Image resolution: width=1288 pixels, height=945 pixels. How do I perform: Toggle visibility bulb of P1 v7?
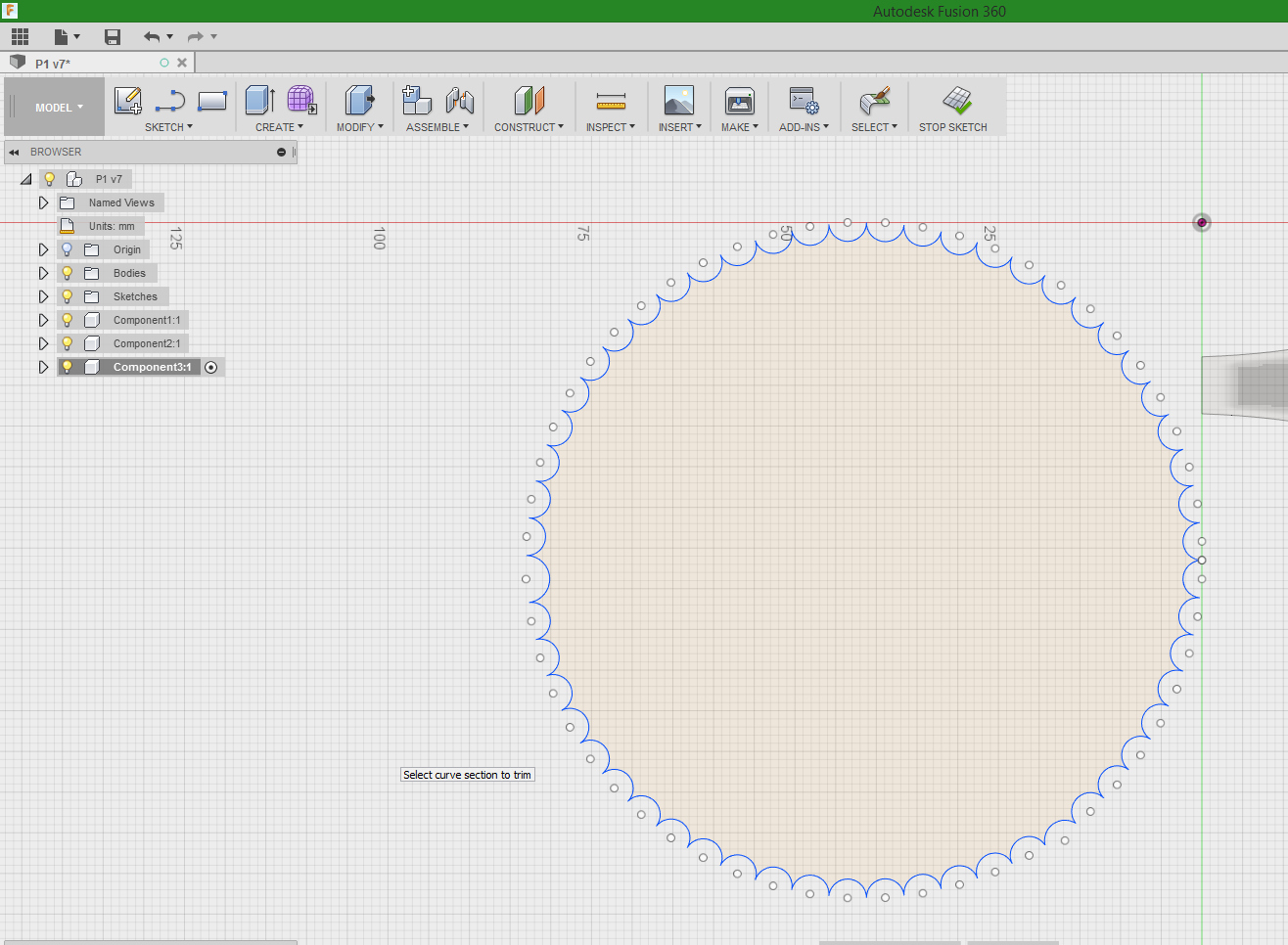coord(50,179)
